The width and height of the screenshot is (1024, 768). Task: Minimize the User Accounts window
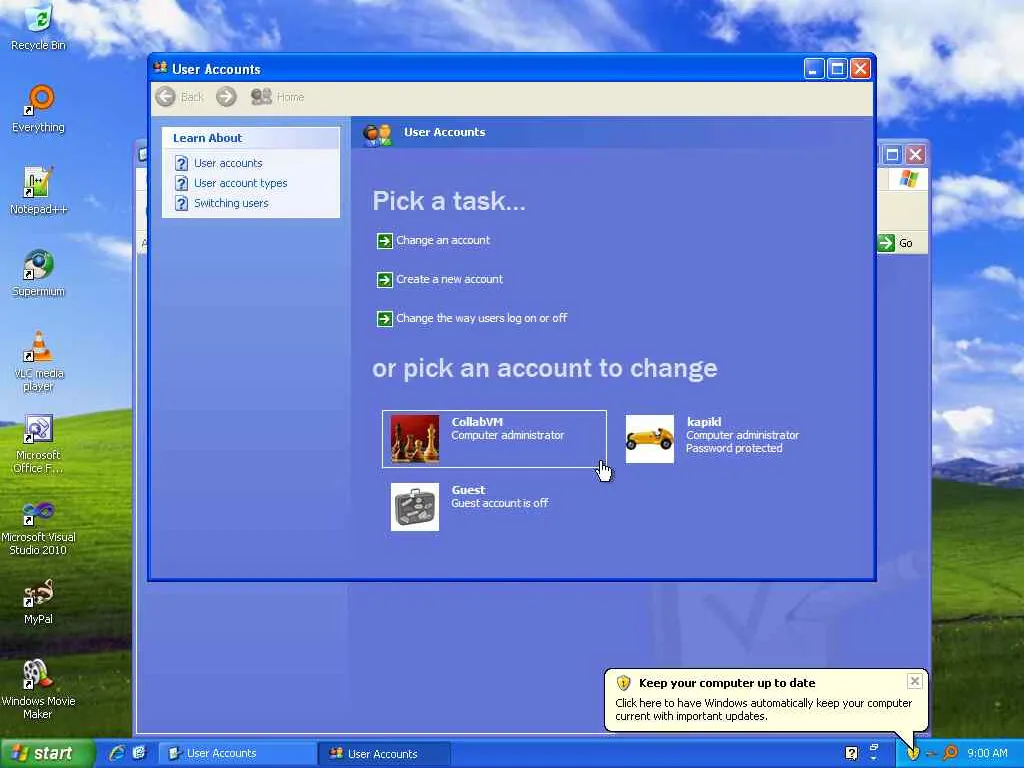click(x=814, y=69)
